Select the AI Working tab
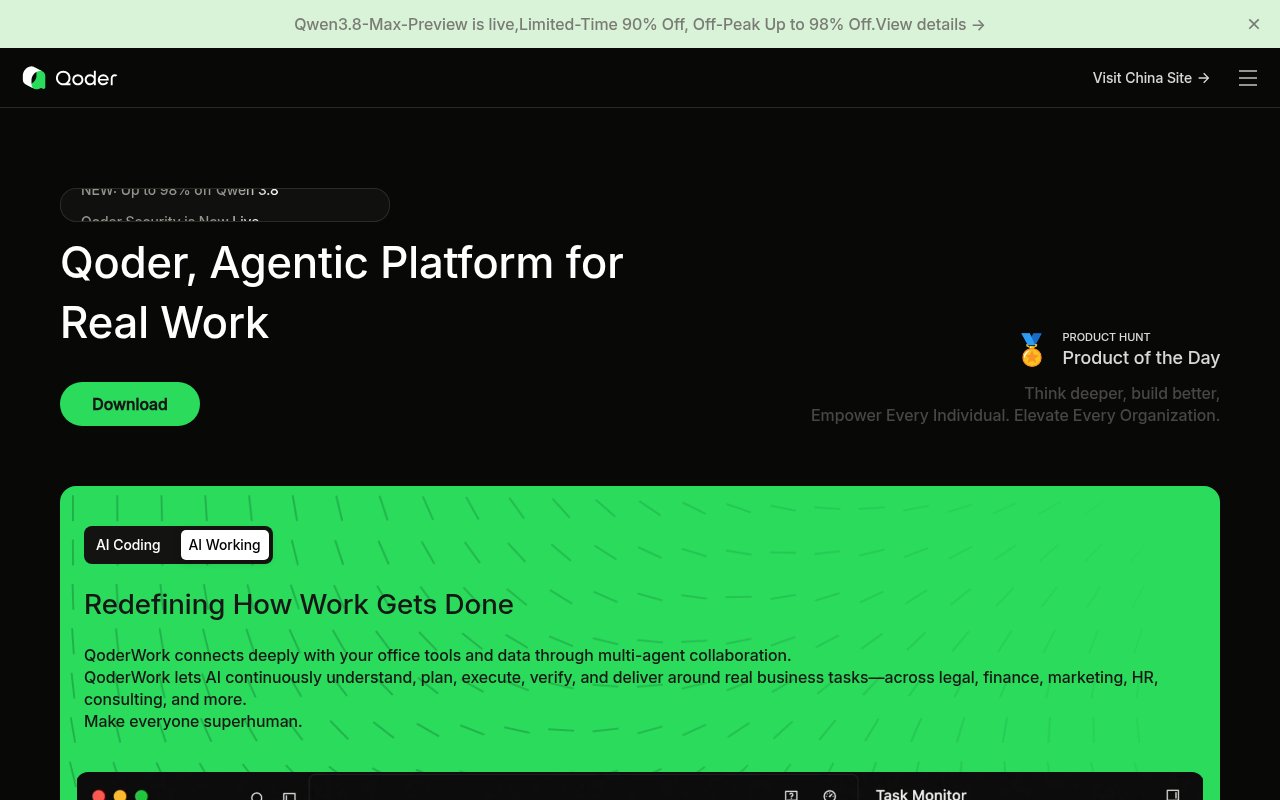This screenshot has height=800, width=1280. click(x=224, y=545)
